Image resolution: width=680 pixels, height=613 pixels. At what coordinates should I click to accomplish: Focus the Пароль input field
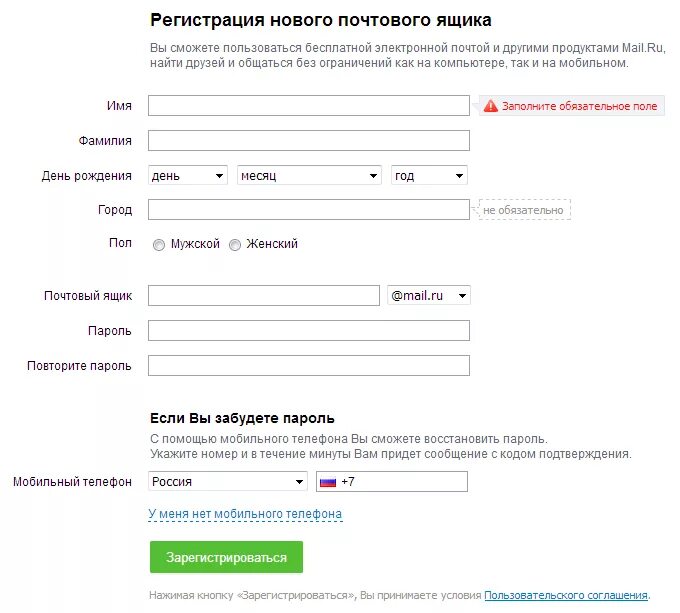pos(308,331)
